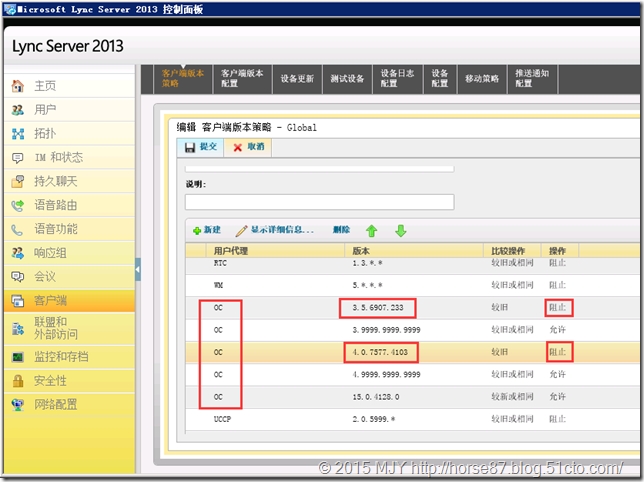Click the lock icon beside 安全性
Image resolution: width=644 pixels, height=482 pixels.
tap(18, 381)
